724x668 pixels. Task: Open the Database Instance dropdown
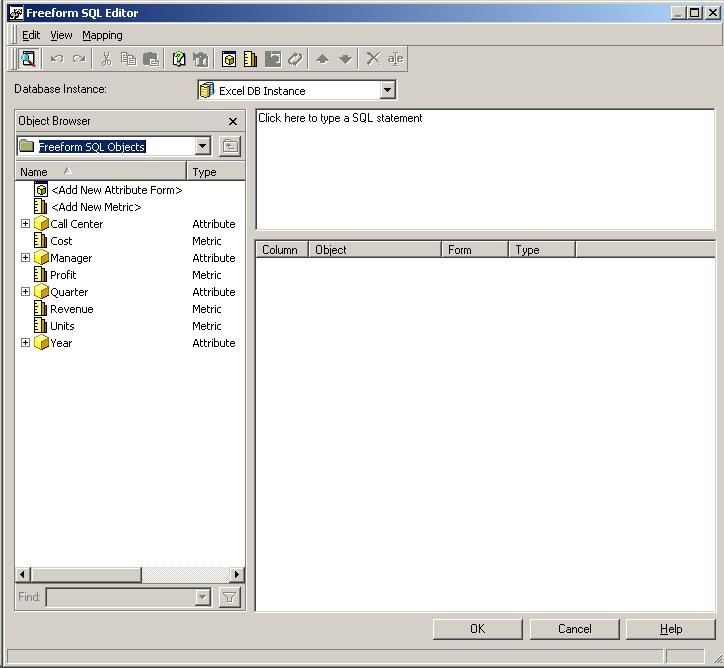pos(388,91)
